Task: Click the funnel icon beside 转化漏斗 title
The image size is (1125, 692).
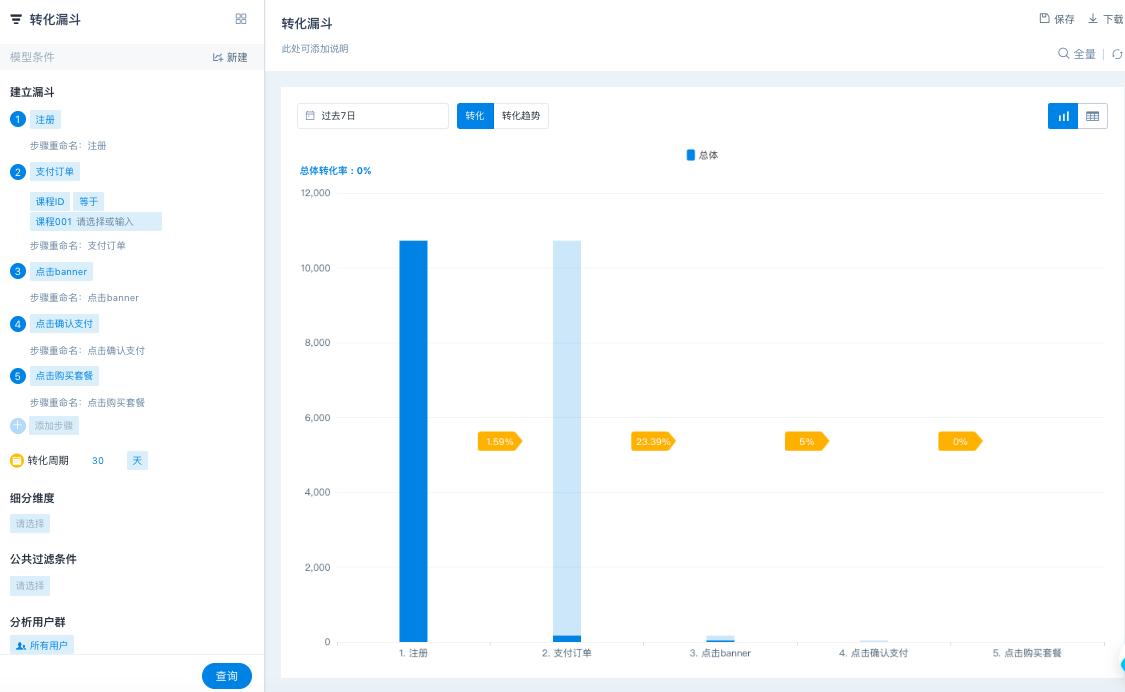Action: (x=16, y=19)
